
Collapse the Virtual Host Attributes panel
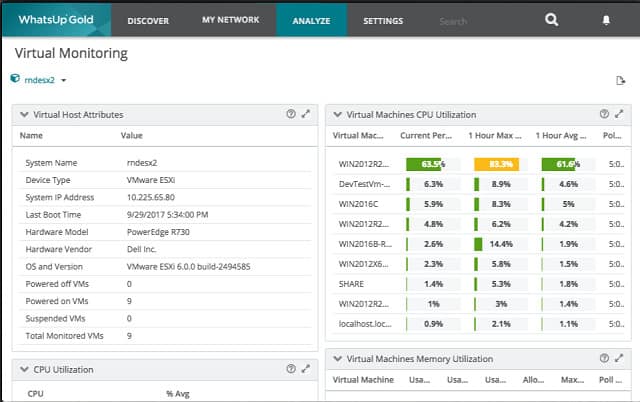(24, 115)
